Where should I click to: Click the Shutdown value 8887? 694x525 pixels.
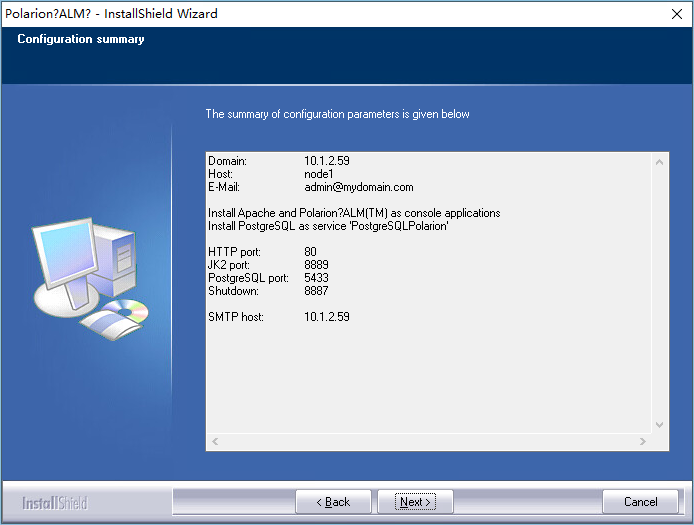pos(316,291)
